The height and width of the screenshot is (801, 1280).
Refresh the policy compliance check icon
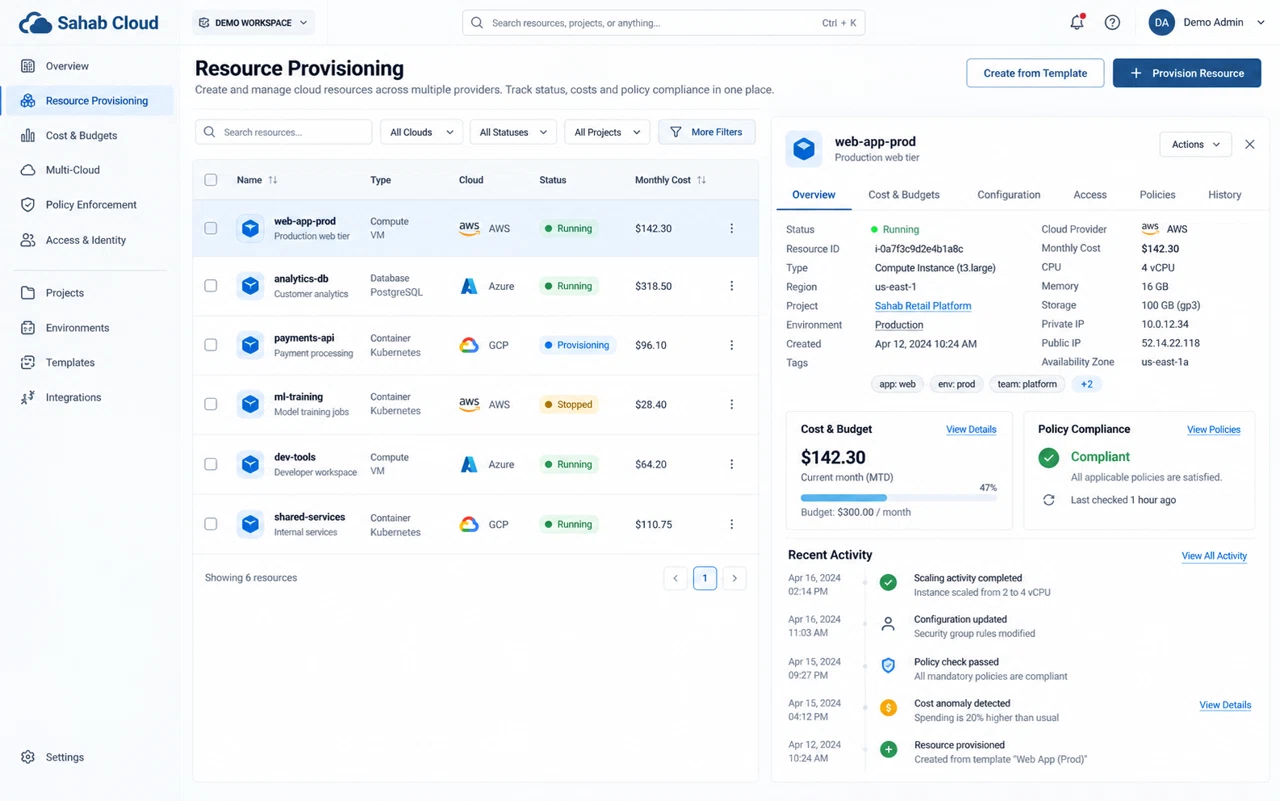click(1048, 500)
